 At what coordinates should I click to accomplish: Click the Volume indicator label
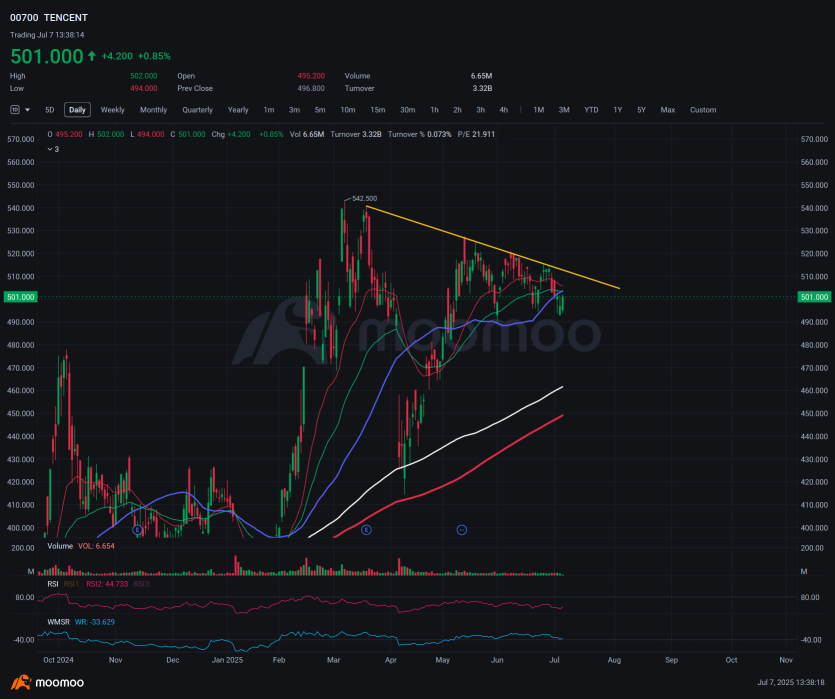(x=60, y=546)
